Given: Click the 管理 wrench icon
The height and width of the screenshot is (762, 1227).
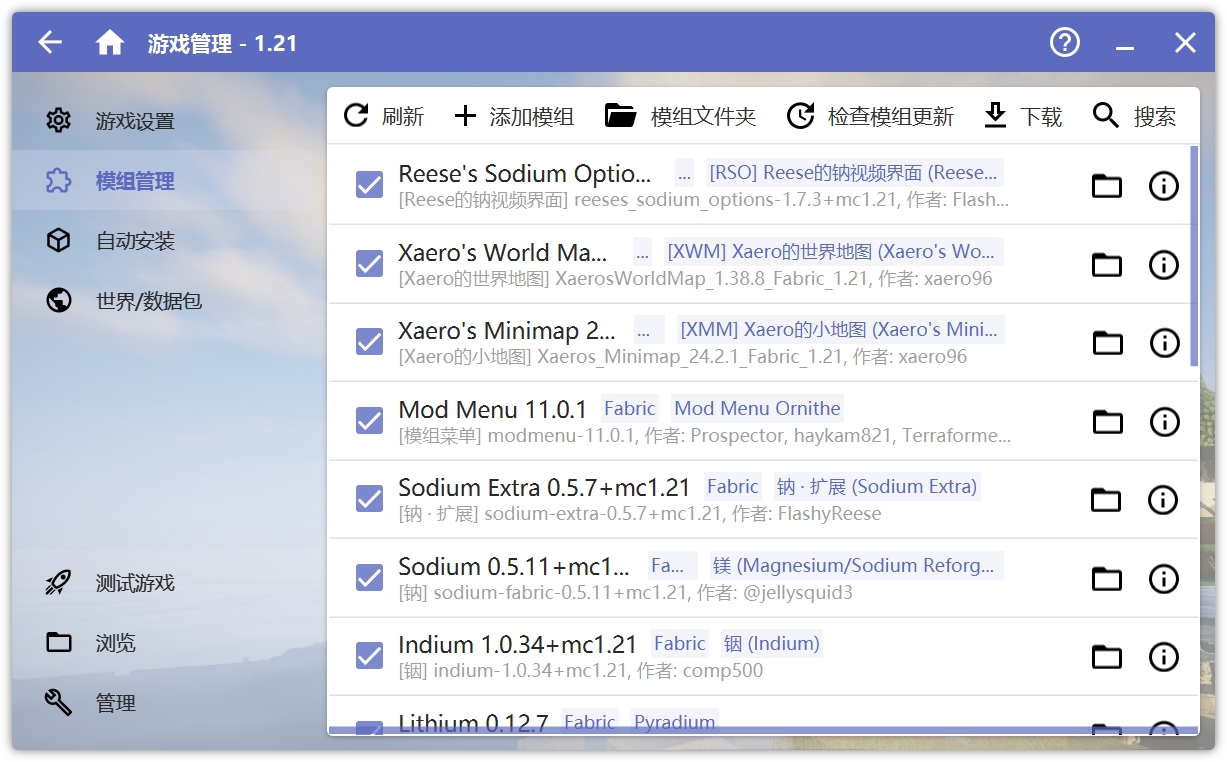Looking at the screenshot, I should click(59, 703).
